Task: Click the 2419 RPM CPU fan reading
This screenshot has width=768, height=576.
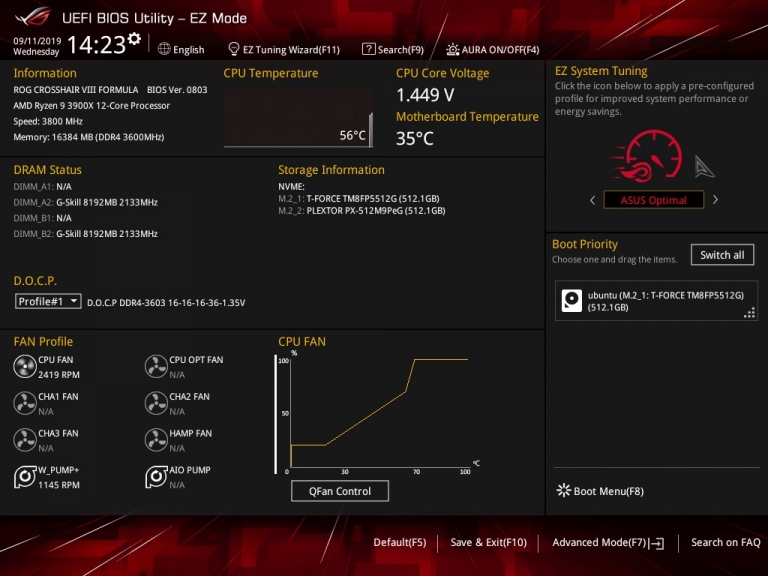Action: 59,375
